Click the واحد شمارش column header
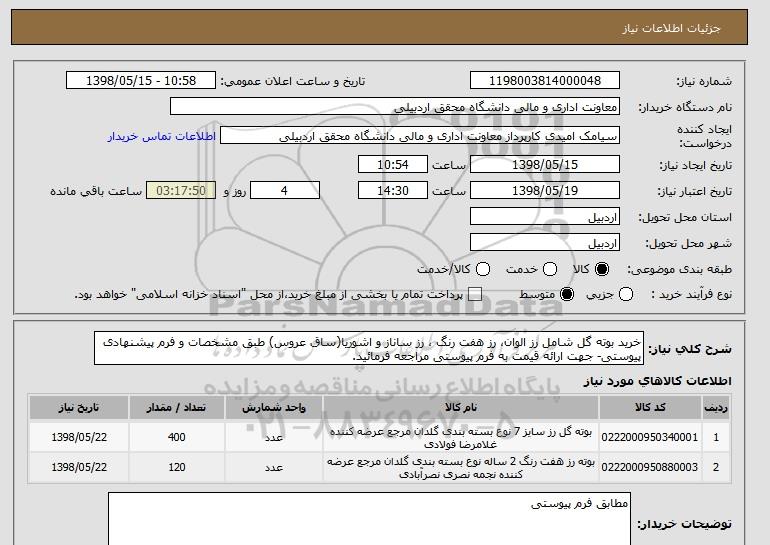The width and height of the screenshot is (770, 545). click(x=274, y=408)
